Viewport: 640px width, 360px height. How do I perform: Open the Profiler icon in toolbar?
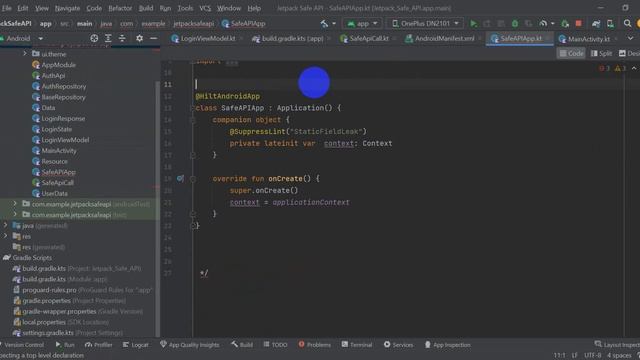click(x=543, y=24)
